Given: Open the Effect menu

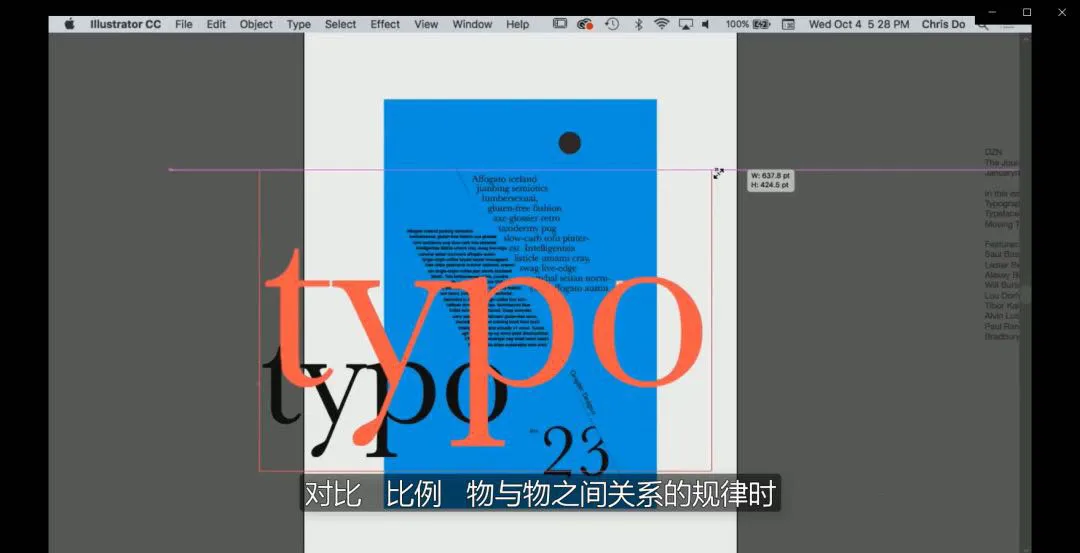Looking at the screenshot, I should pos(385,24).
